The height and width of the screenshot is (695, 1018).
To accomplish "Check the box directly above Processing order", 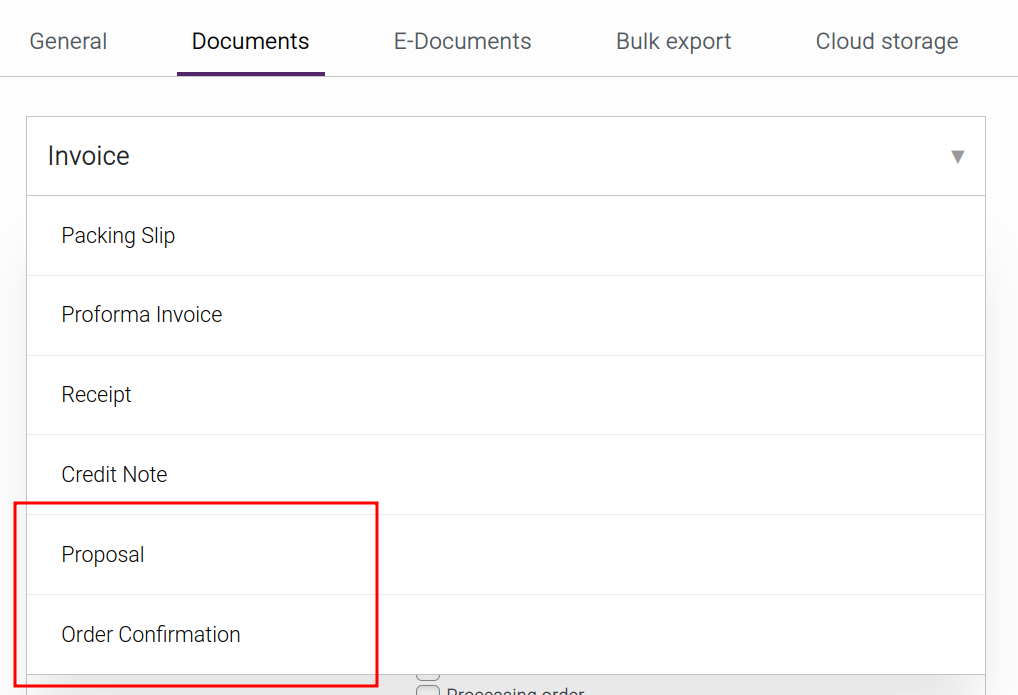I will coord(428,670).
